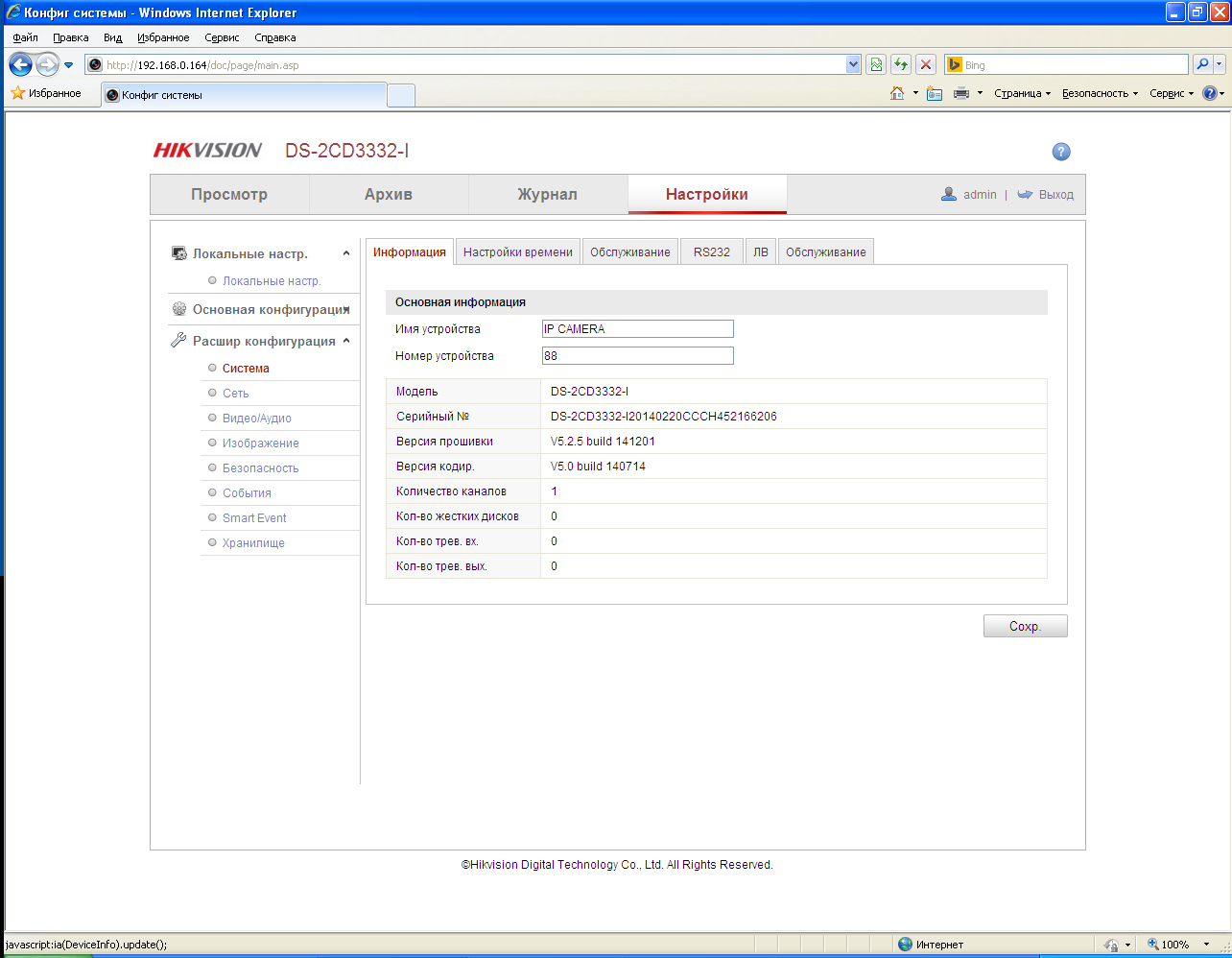Click the red X stop loading icon
This screenshot has width=1232, height=958.
point(926,64)
